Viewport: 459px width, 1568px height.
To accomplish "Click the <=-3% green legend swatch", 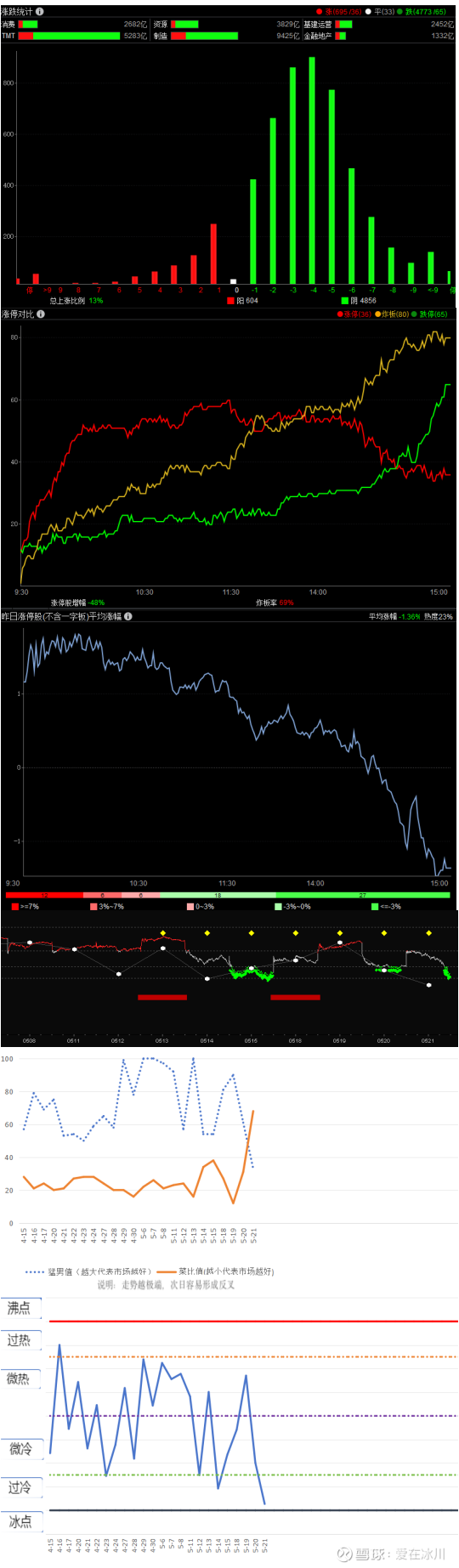I will tap(375, 907).
